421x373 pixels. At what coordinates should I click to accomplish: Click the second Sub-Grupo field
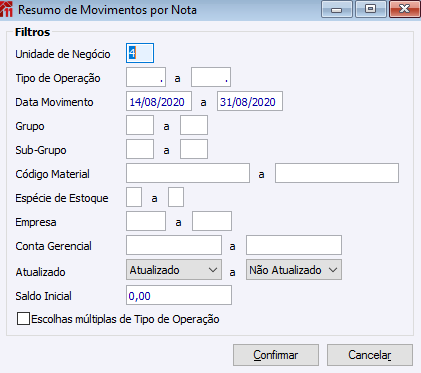(x=194, y=149)
